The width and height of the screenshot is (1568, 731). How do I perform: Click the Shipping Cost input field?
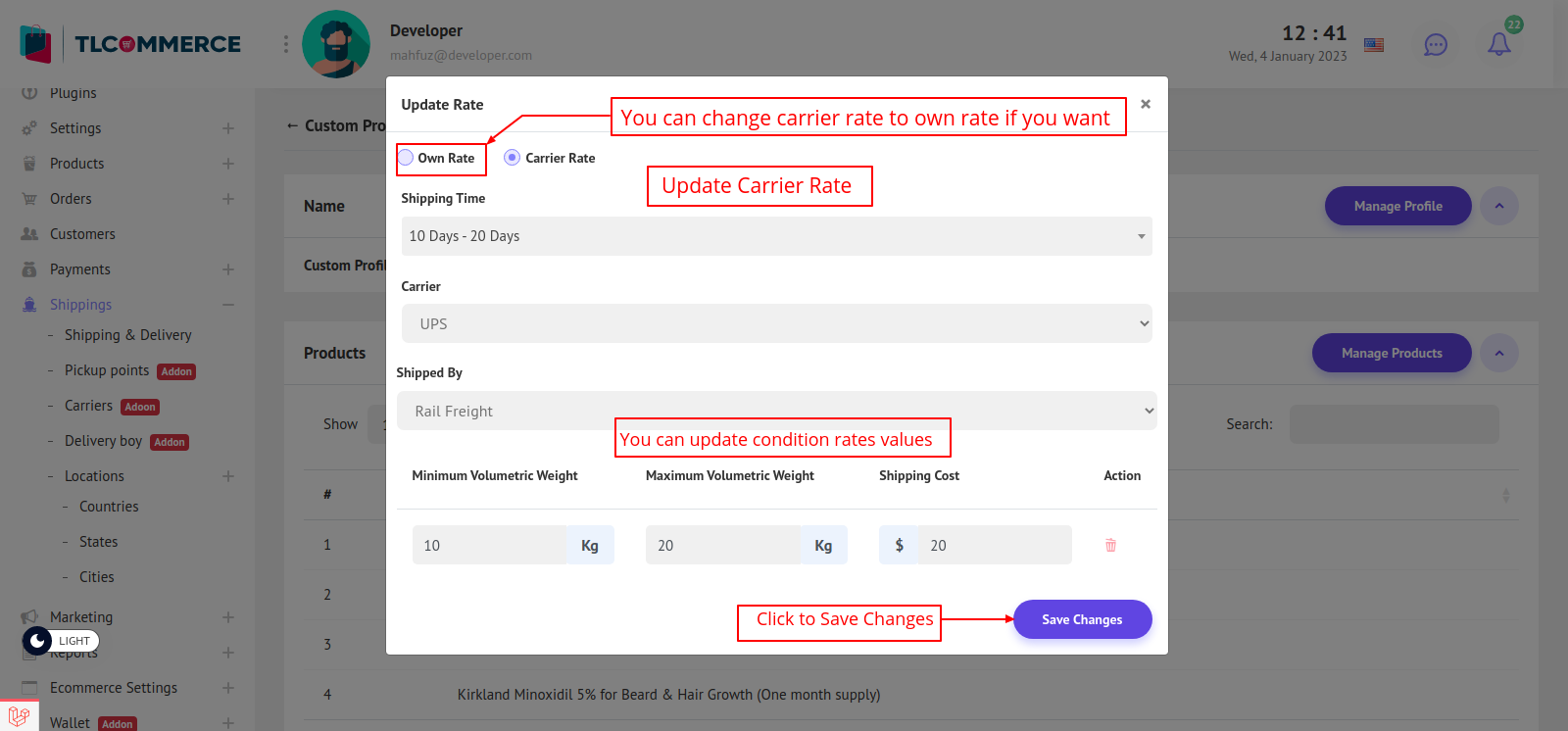pos(994,545)
